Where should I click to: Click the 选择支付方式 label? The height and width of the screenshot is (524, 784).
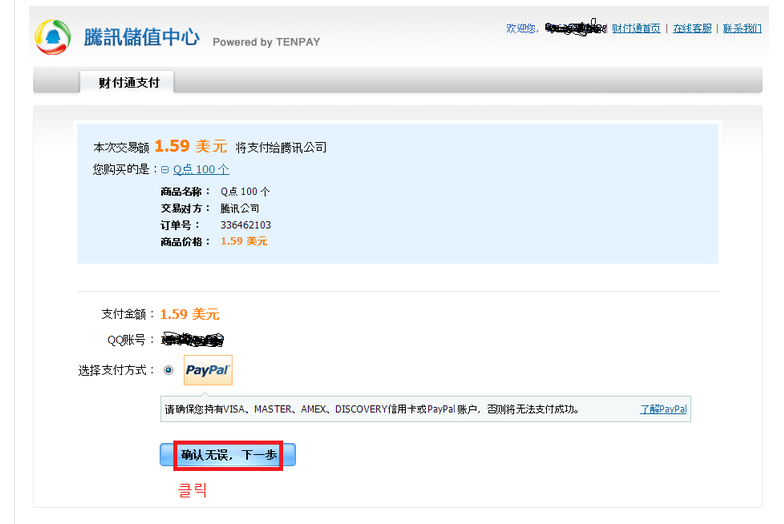pyautogui.click(x=116, y=370)
